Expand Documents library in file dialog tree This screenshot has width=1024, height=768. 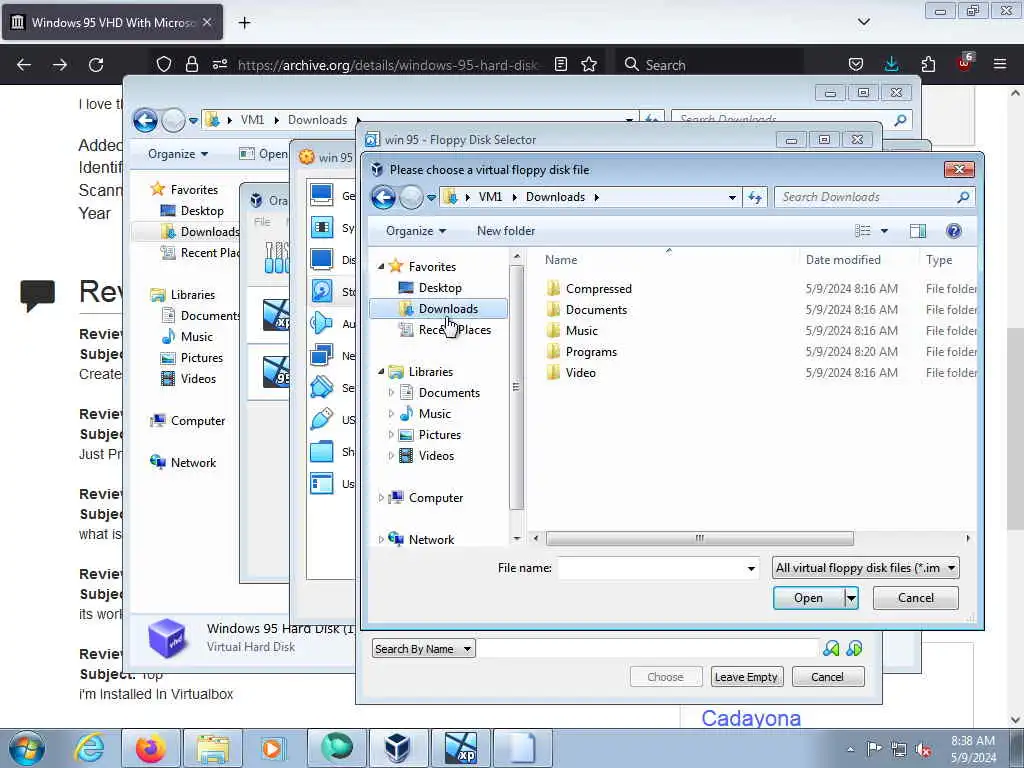[x=391, y=392]
